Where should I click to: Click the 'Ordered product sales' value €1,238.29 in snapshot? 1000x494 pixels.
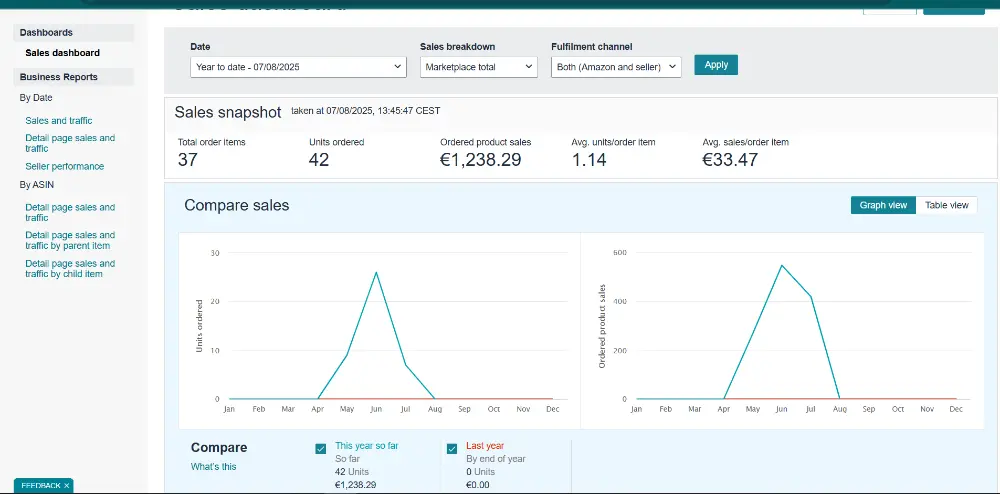(480, 159)
